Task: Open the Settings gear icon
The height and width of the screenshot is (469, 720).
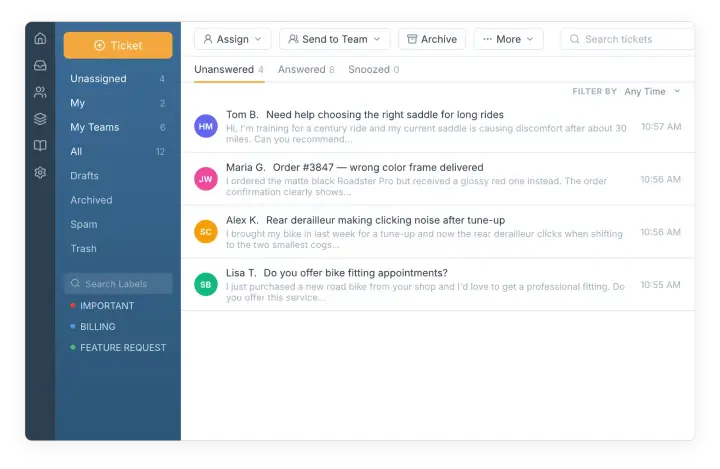Action: pyautogui.click(x=40, y=173)
